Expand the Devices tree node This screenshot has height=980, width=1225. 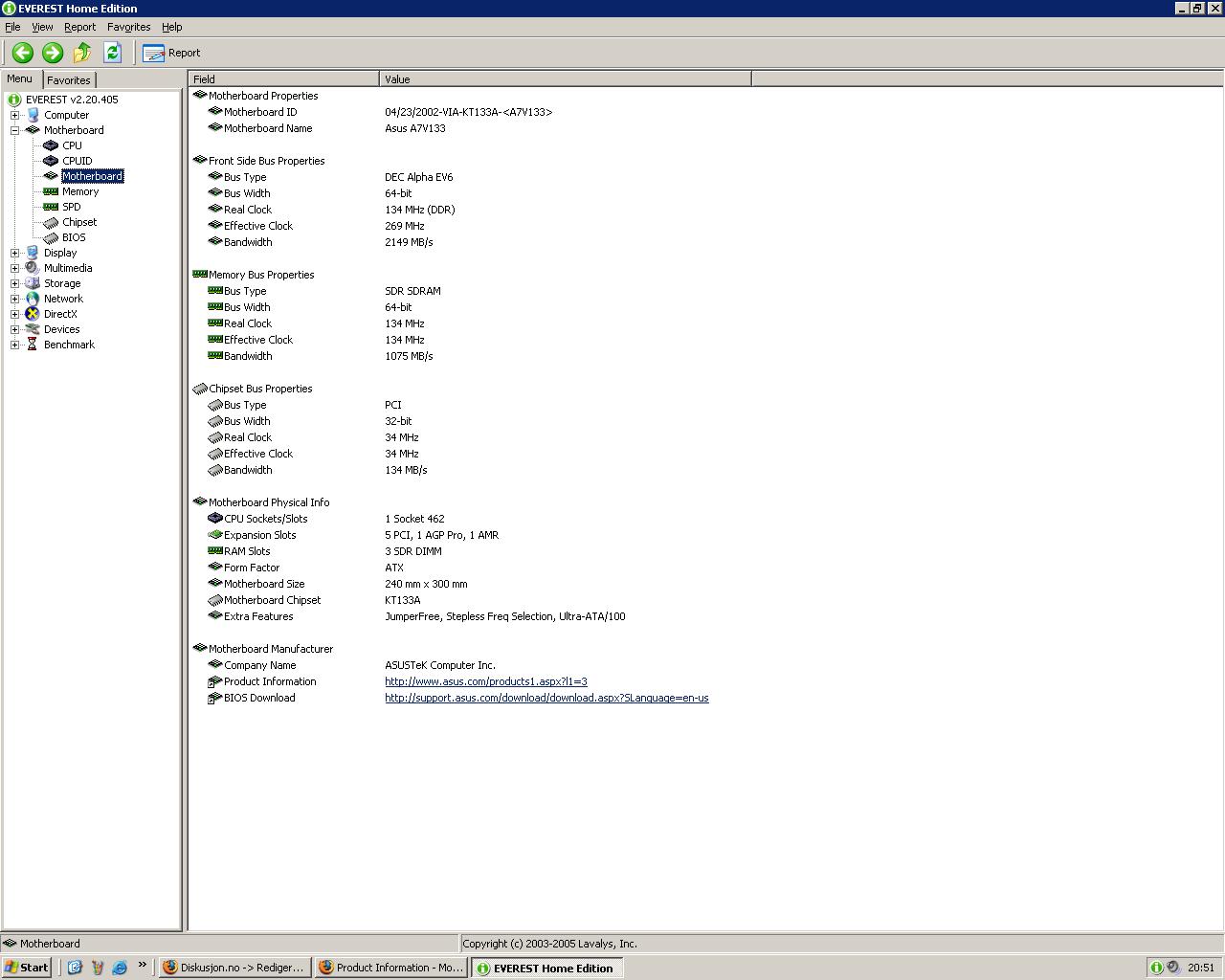coord(14,329)
